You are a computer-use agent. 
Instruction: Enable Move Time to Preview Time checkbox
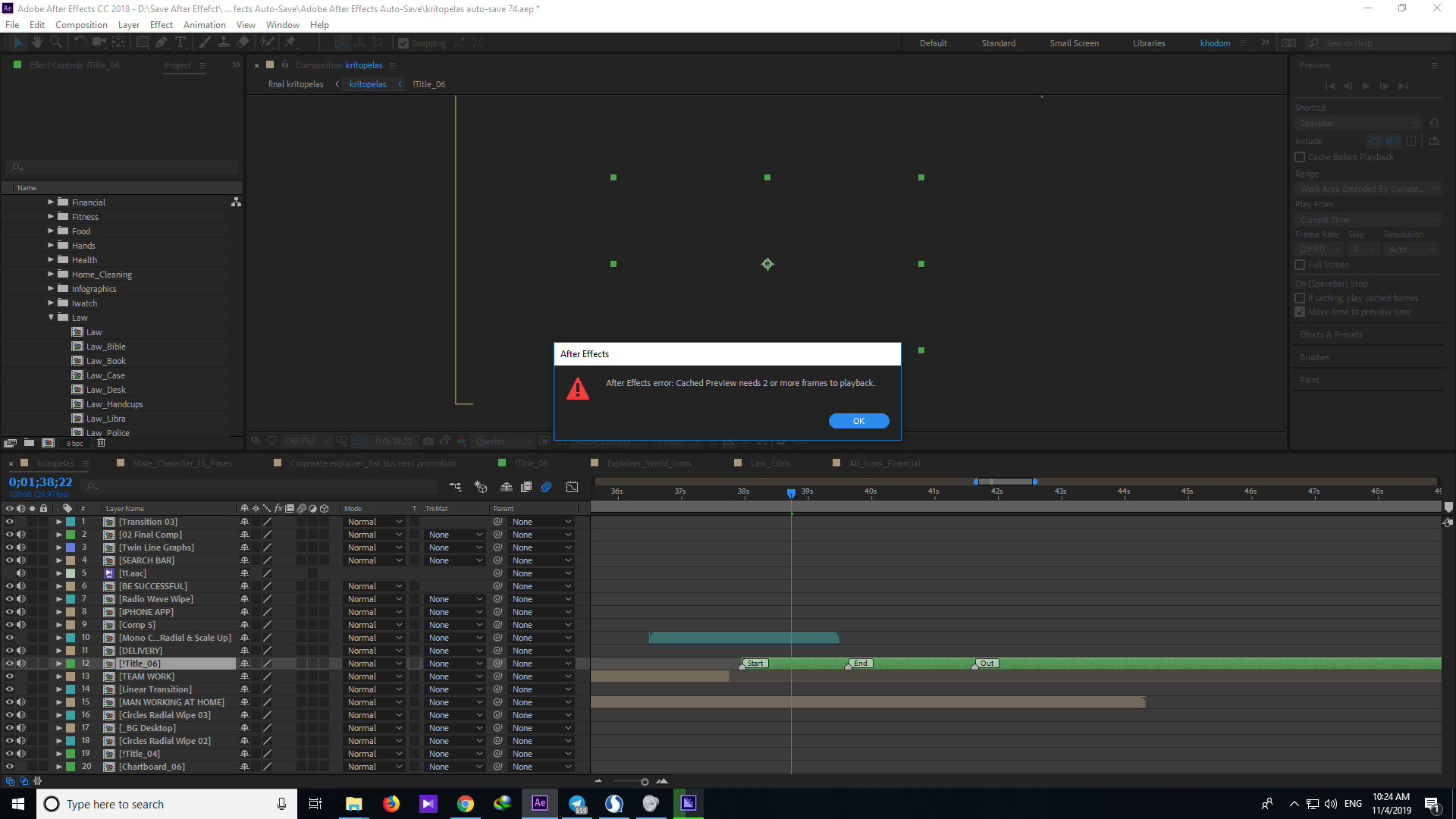point(1300,311)
